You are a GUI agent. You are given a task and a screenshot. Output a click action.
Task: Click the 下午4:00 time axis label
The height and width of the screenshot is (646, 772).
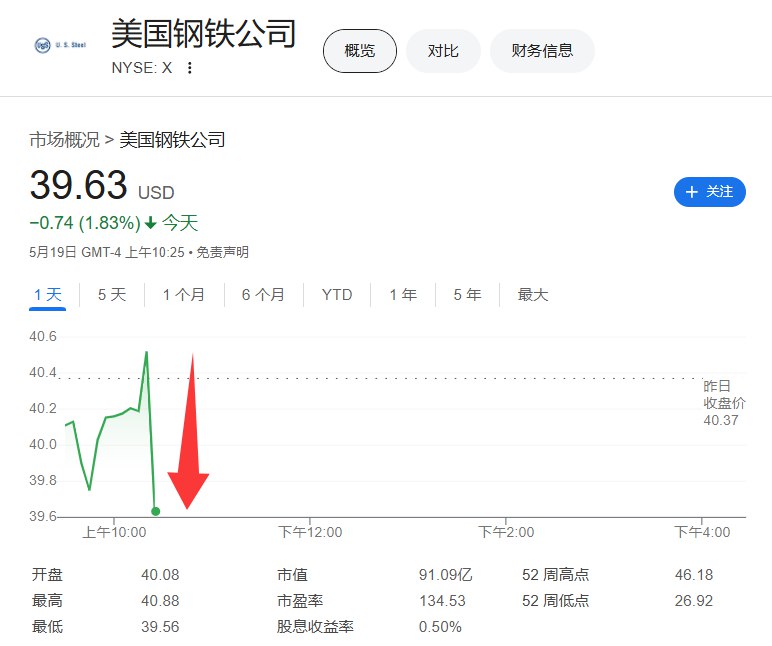702,532
